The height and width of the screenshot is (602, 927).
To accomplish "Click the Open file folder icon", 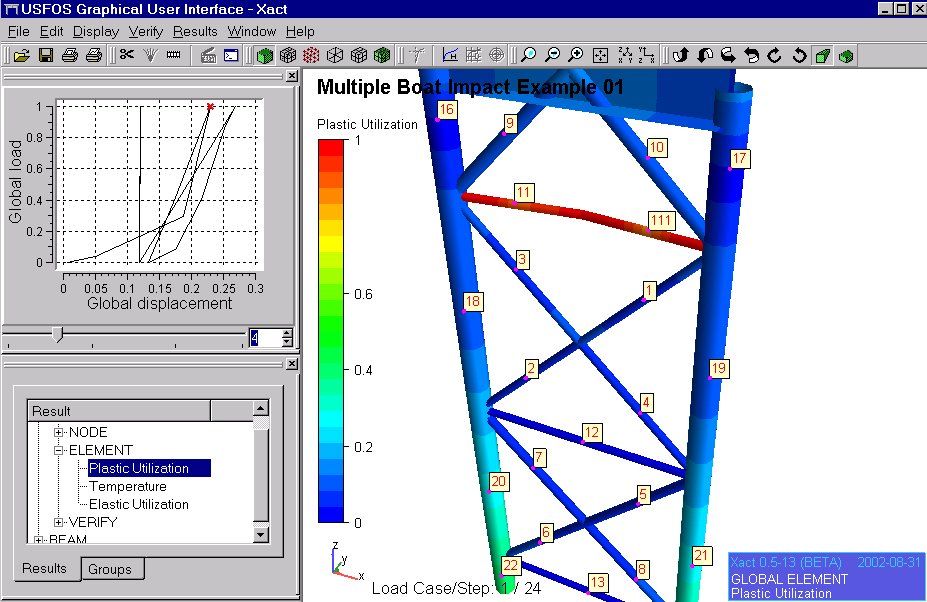I will [21, 55].
